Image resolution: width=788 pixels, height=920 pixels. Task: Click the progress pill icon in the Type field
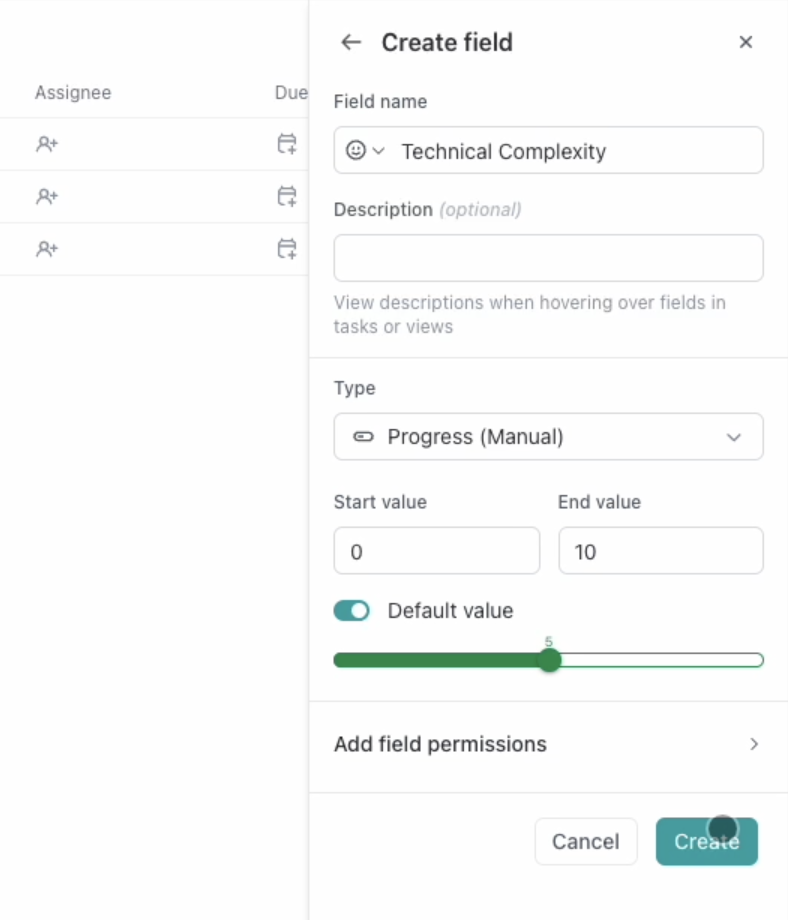[x=363, y=437]
